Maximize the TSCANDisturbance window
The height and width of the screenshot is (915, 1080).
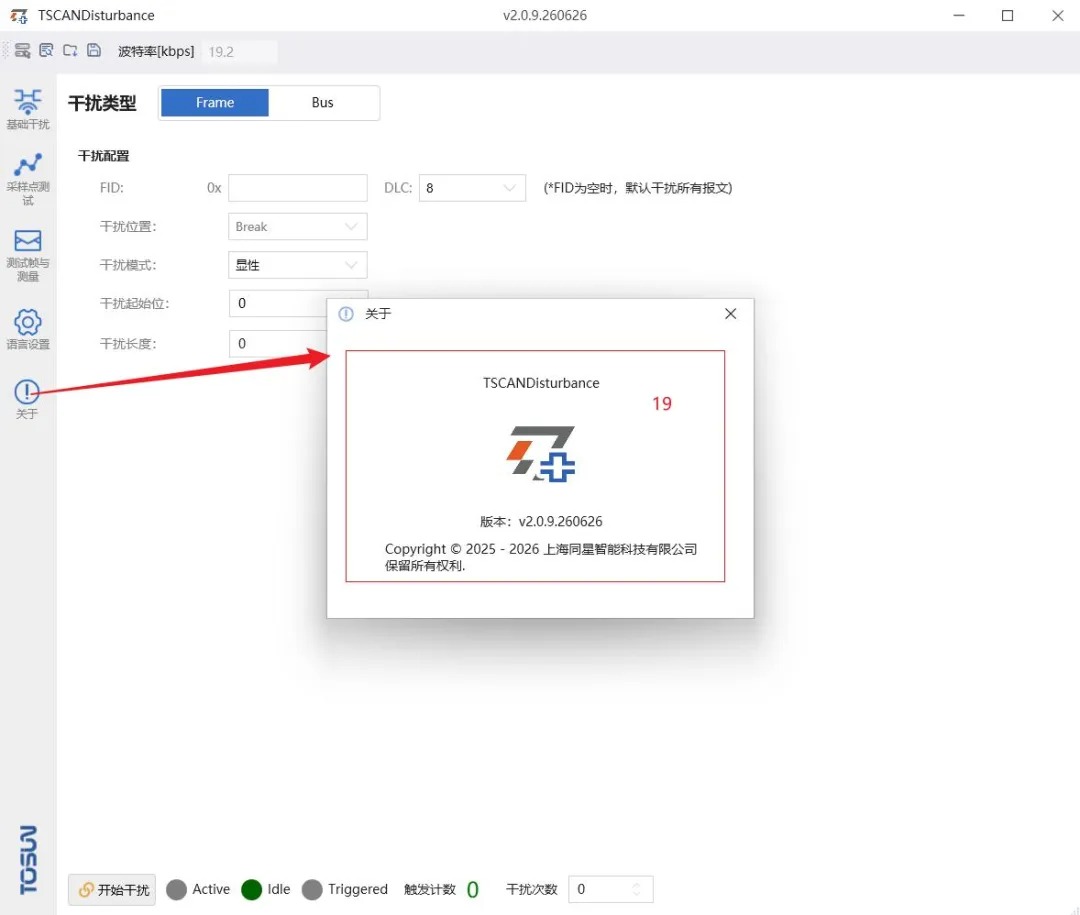point(1007,15)
